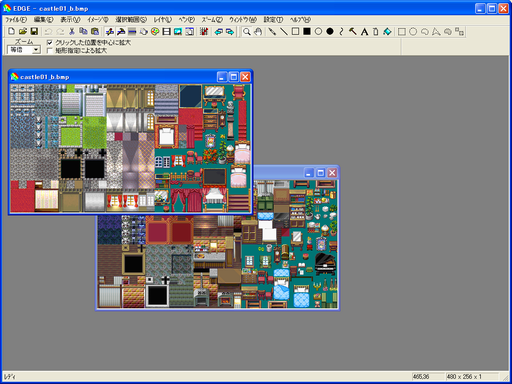Open a file with the folder icon

(23, 31)
